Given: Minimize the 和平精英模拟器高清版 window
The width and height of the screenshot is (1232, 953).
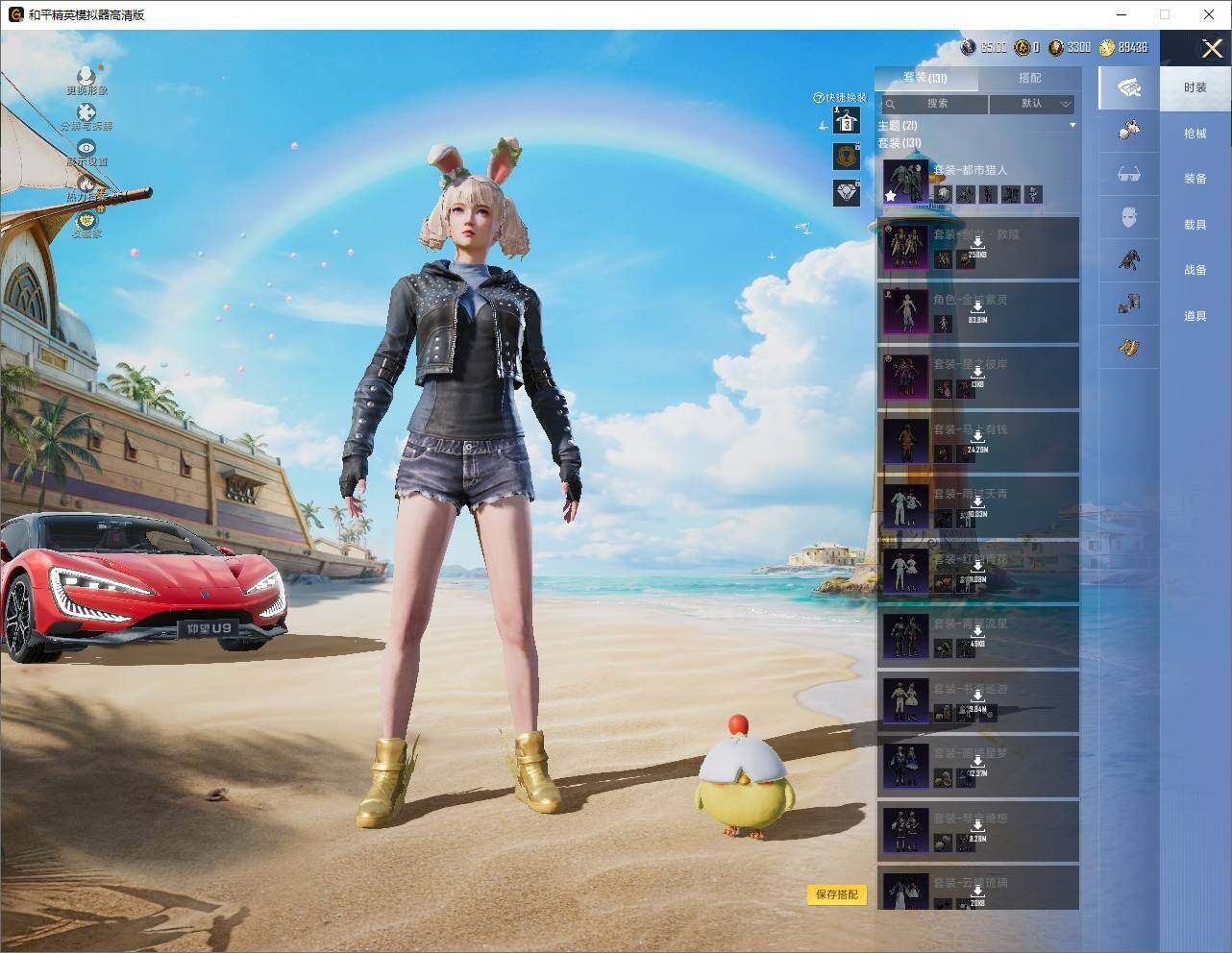Looking at the screenshot, I should point(1121,14).
